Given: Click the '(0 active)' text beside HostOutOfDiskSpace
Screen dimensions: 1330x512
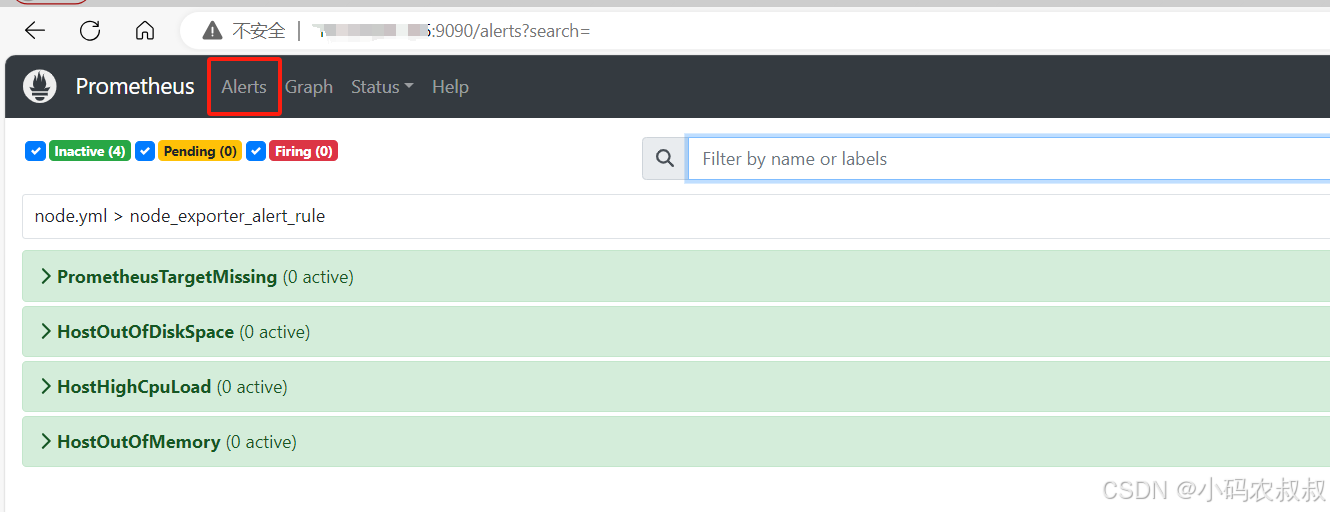Looking at the screenshot, I should click(x=274, y=332).
